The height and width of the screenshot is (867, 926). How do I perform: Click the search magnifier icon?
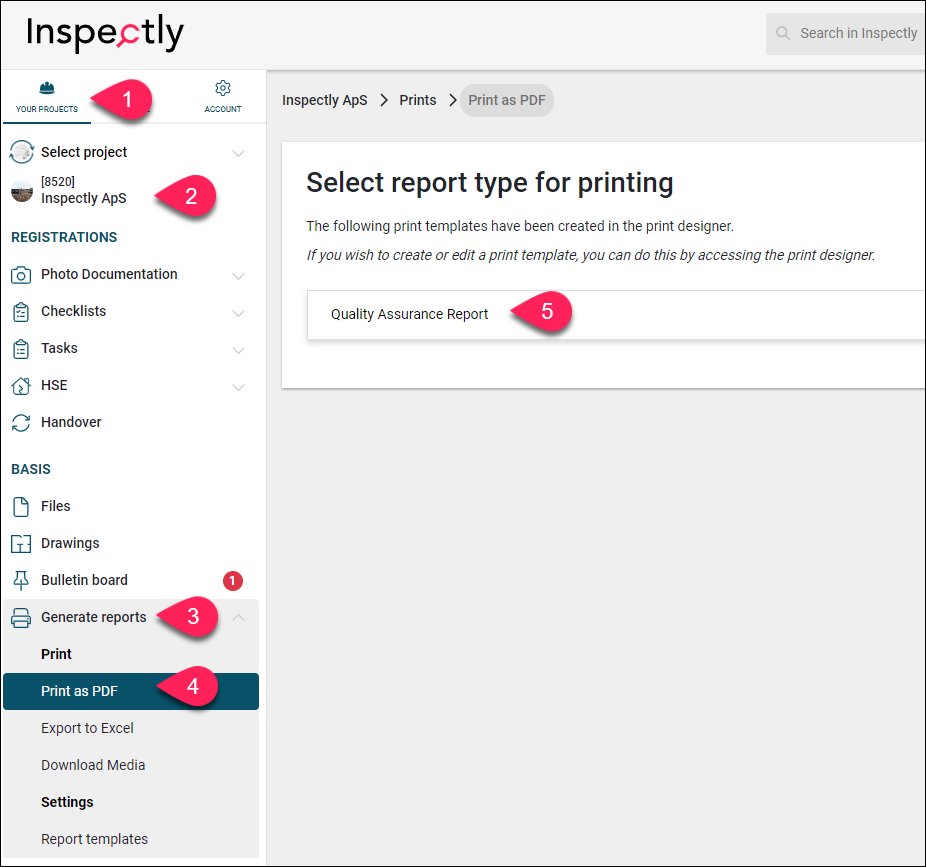(782, 33)
